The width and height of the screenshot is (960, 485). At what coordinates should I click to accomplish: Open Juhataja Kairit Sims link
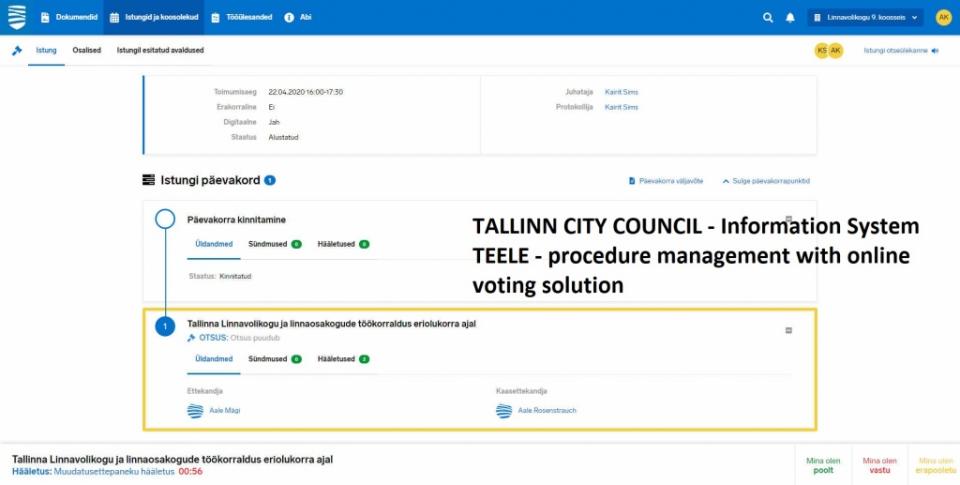point(621,92)
